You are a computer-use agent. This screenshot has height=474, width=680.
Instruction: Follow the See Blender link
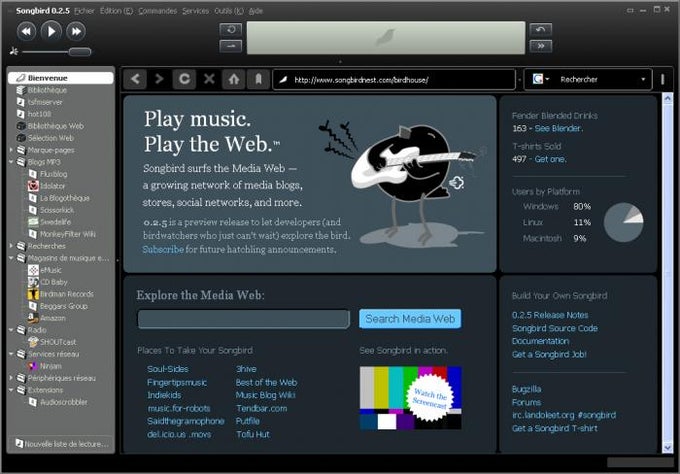coord(558,128)
